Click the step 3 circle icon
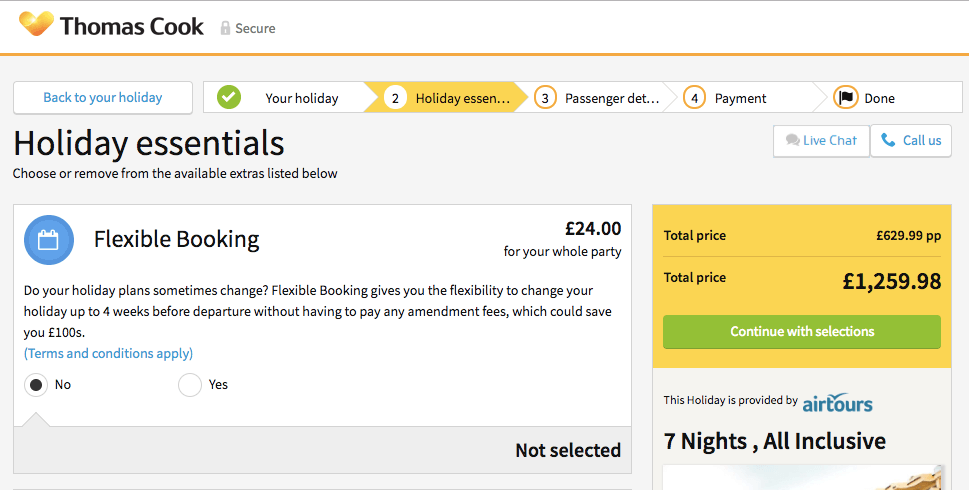Viewport: 969px width, 490px height. [545, 98]
